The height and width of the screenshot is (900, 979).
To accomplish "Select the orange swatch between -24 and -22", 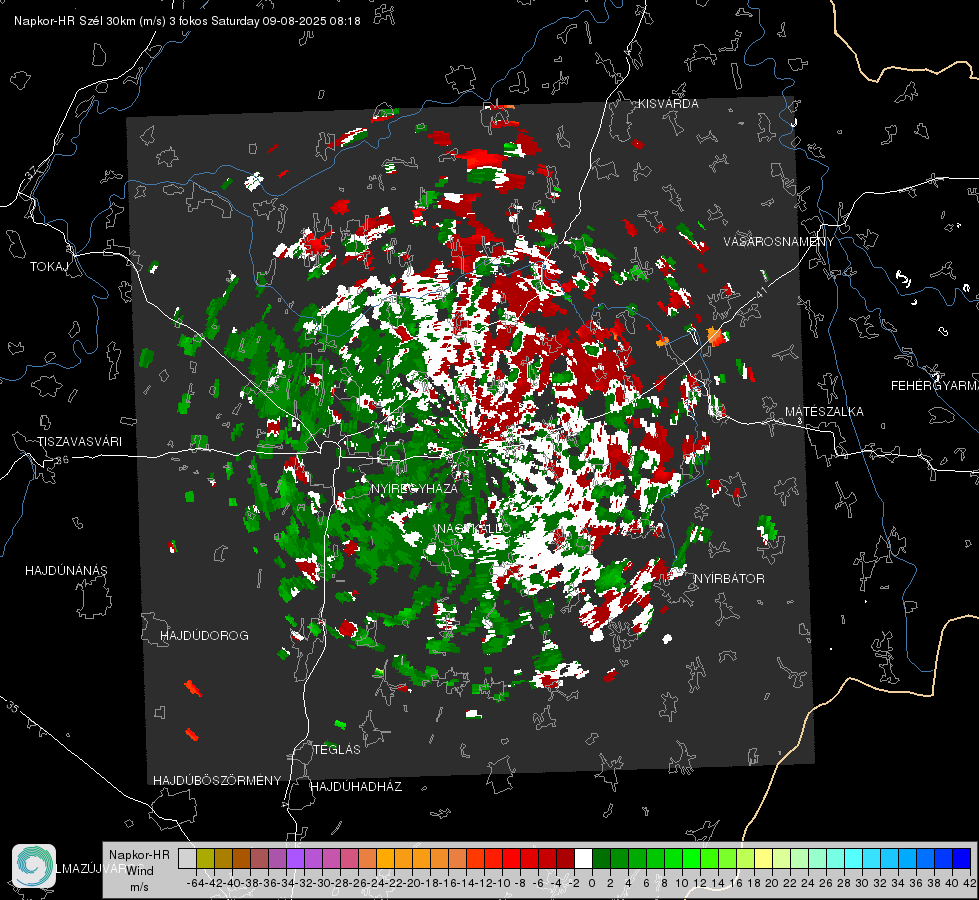I will coord(385,858).
